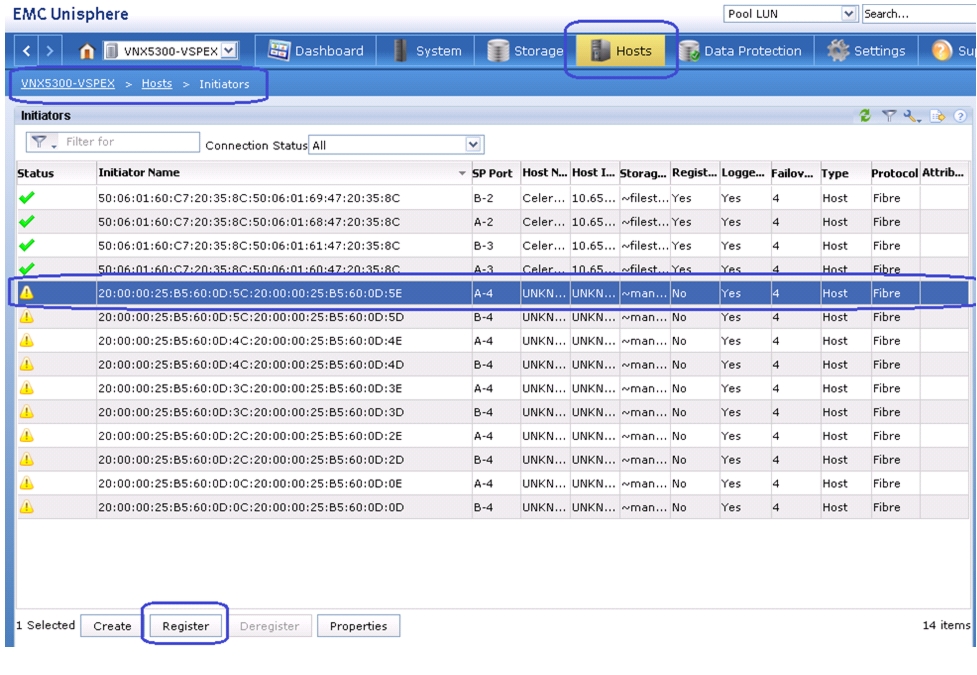Click green check status of A-2 row
This screenshot has width=977, height=675.
click(27, 222)
